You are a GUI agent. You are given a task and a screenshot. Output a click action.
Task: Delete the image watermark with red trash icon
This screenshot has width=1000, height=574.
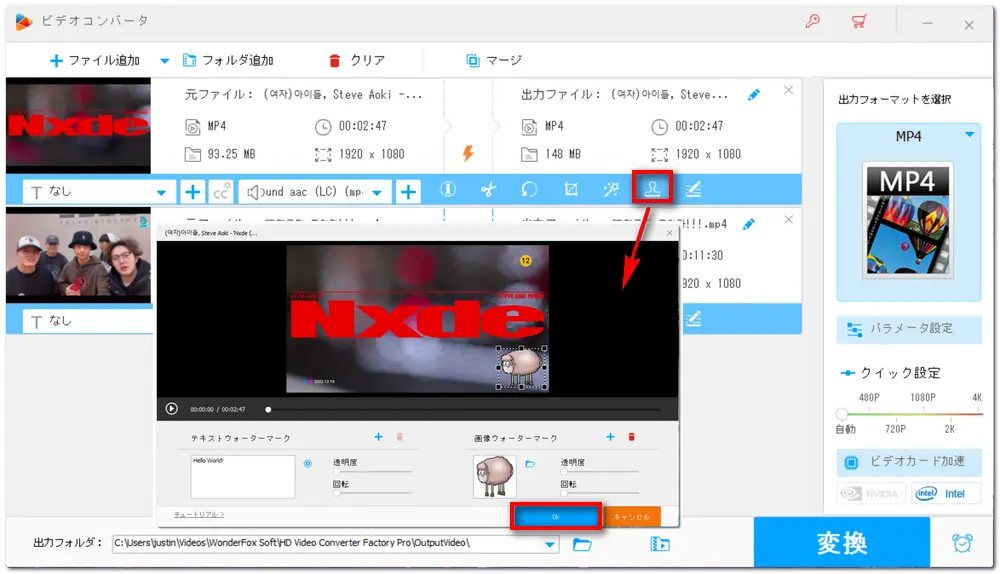631,437
